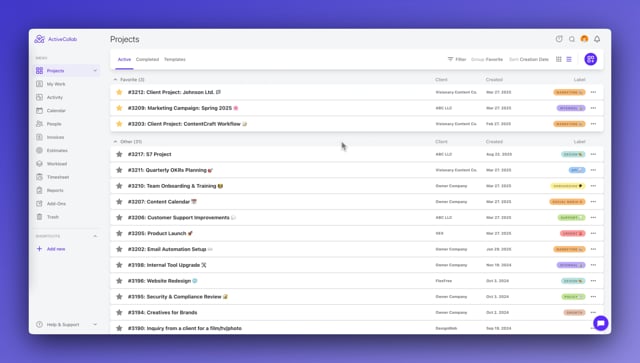This screenshot has width=640, height=363.
Task: Open Timesheet in the sidebar
Action: tap(58, 177)
